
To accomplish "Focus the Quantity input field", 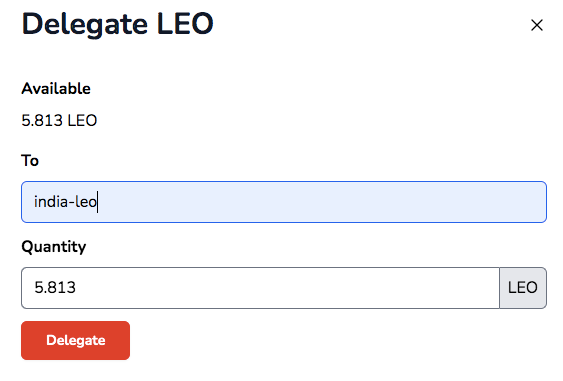I will pos(260,288).
